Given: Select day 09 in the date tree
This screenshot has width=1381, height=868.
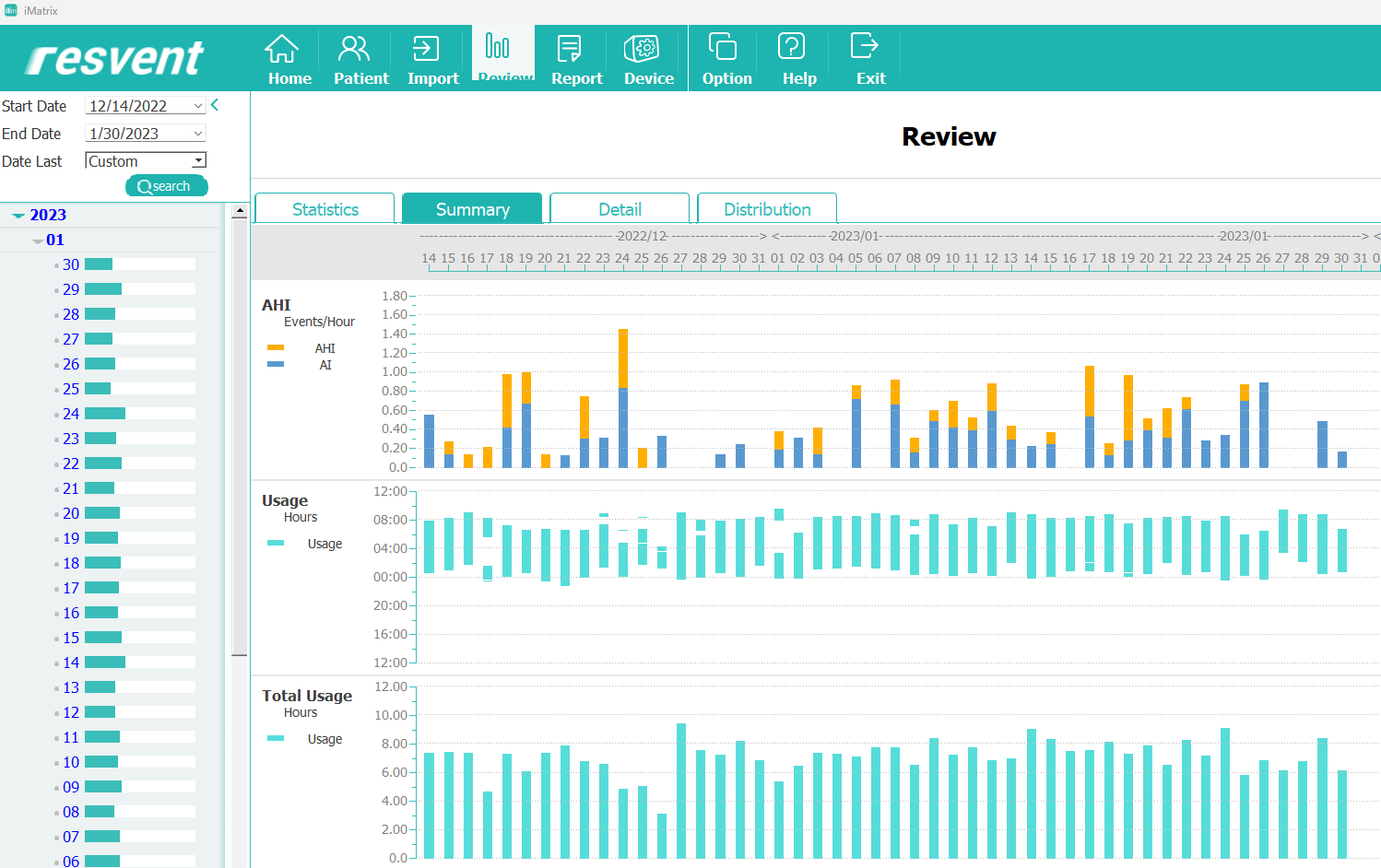Looking at the screenshot, I should tap(71, 787).
